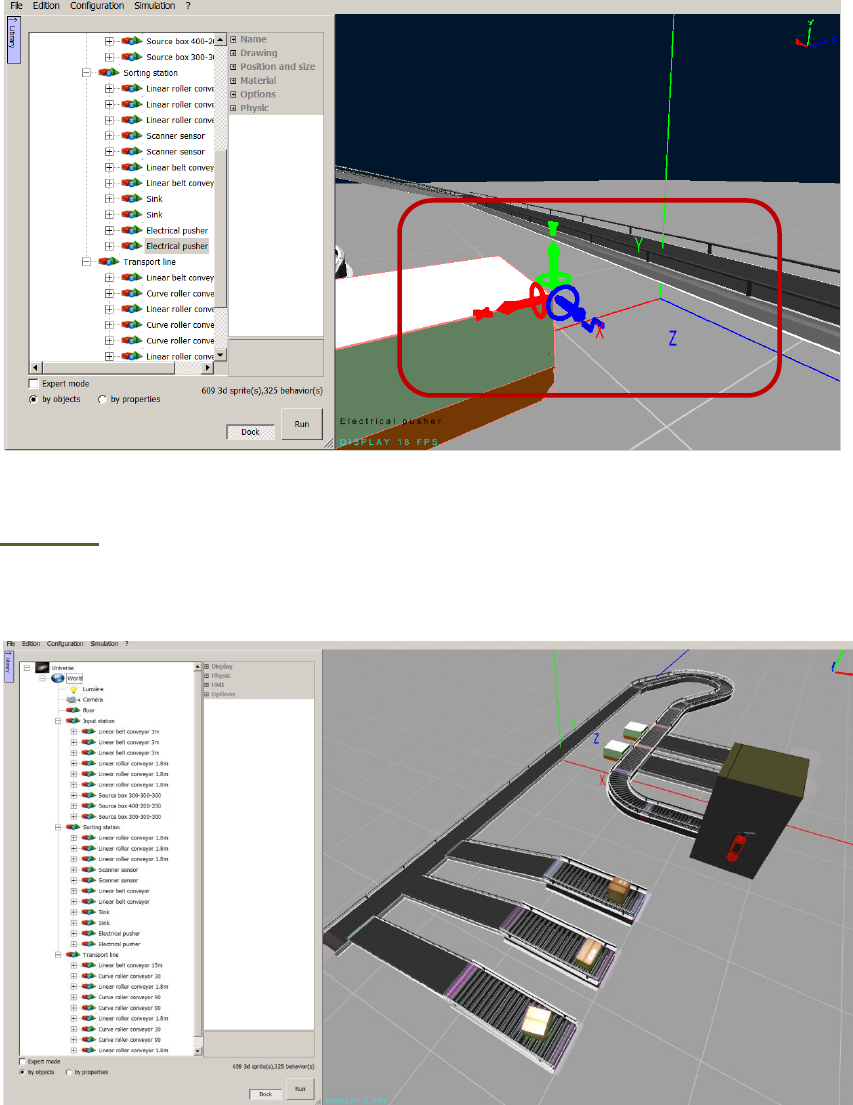Click the Run button in upper window

click(302, 424)
